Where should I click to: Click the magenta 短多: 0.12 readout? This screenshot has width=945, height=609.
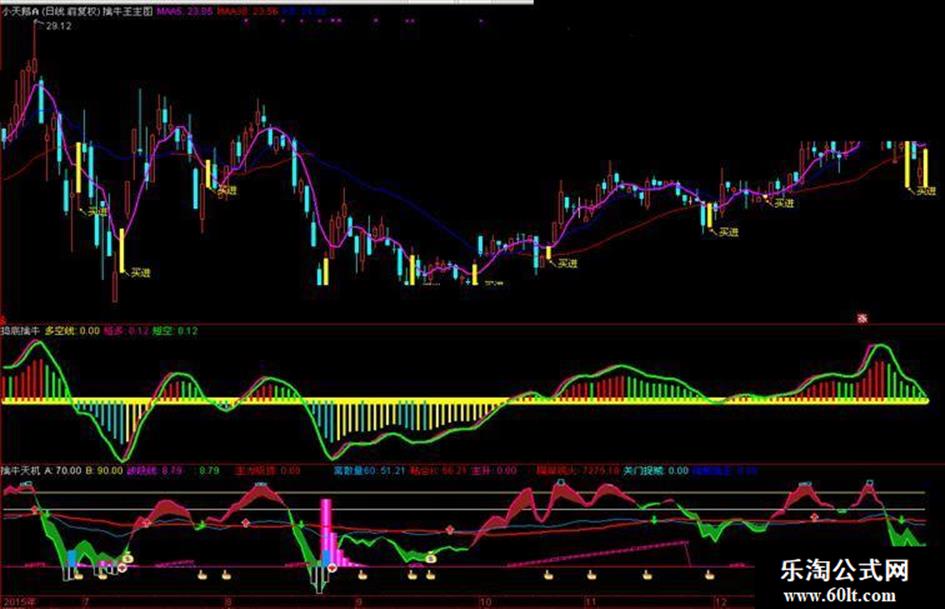click(x=126, y=330)
